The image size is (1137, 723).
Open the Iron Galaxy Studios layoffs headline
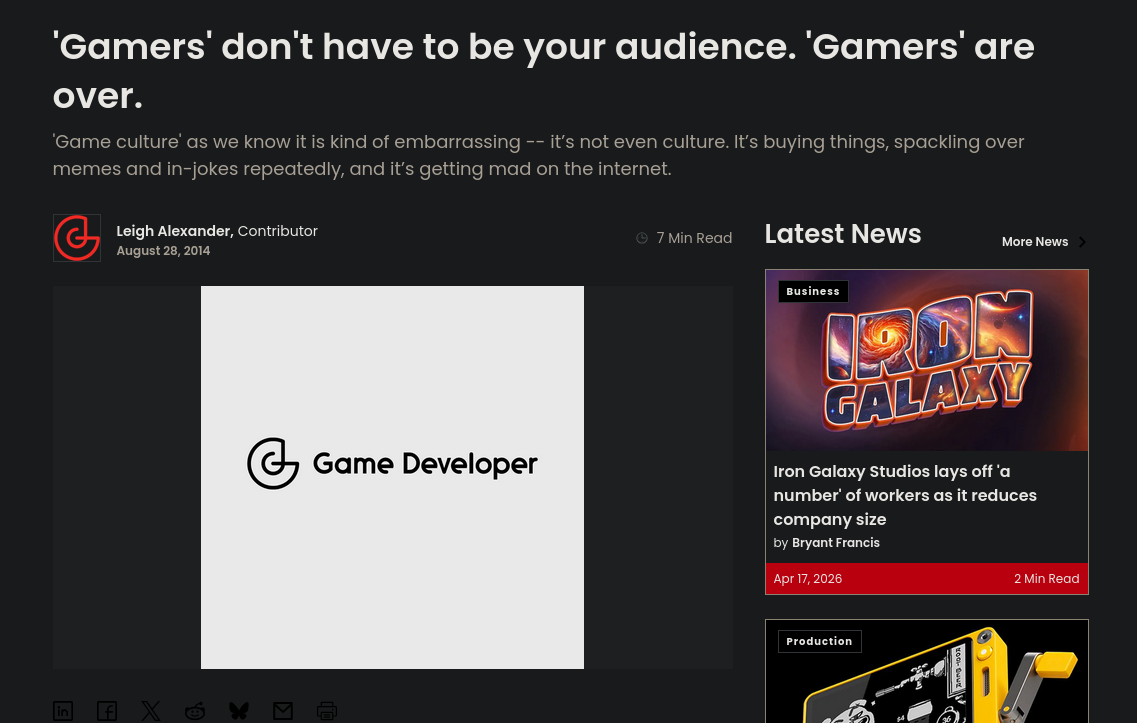pyautogui.click(x=905, y=495)
